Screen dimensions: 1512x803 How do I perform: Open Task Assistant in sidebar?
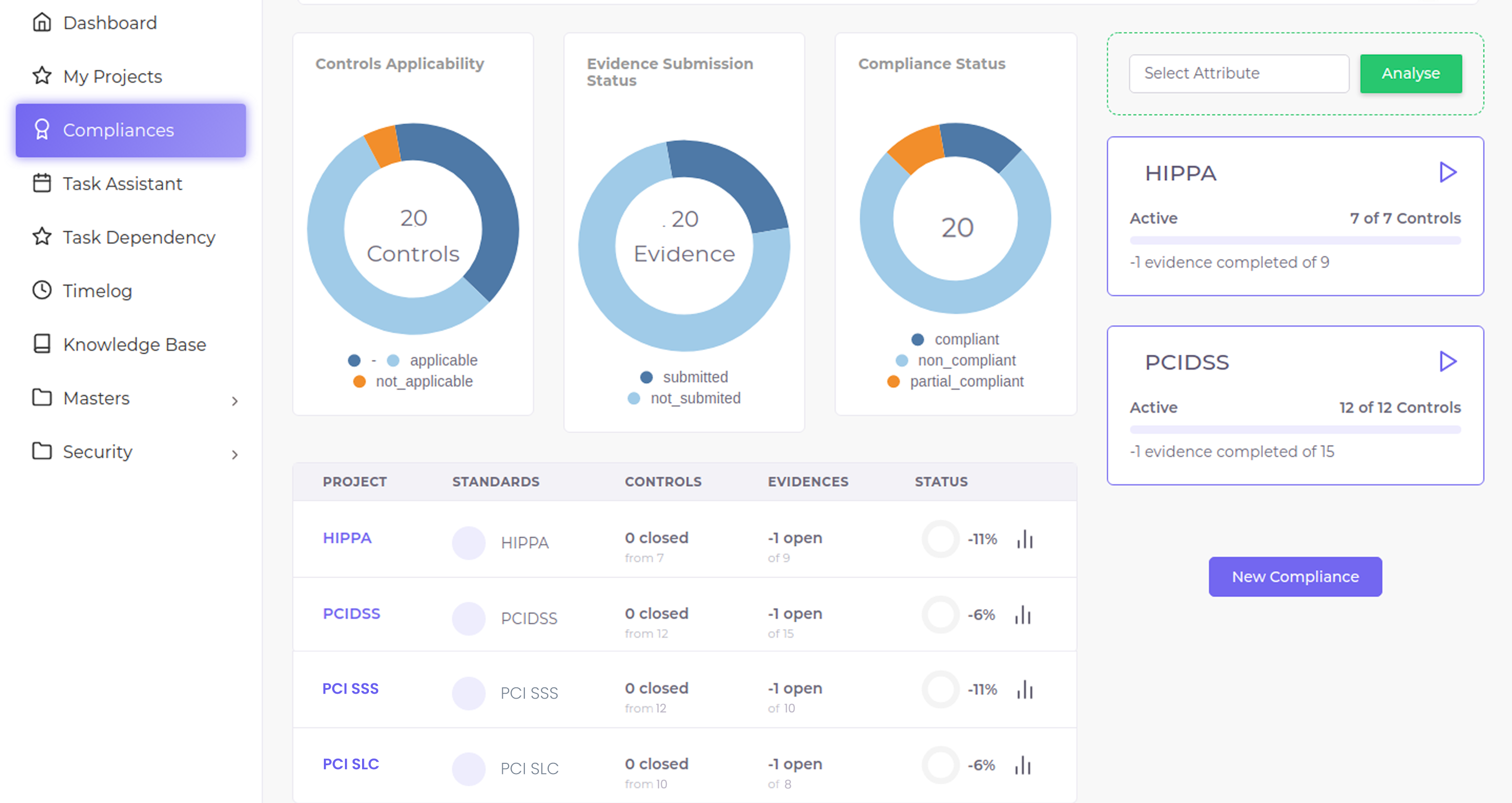[131, 183]
